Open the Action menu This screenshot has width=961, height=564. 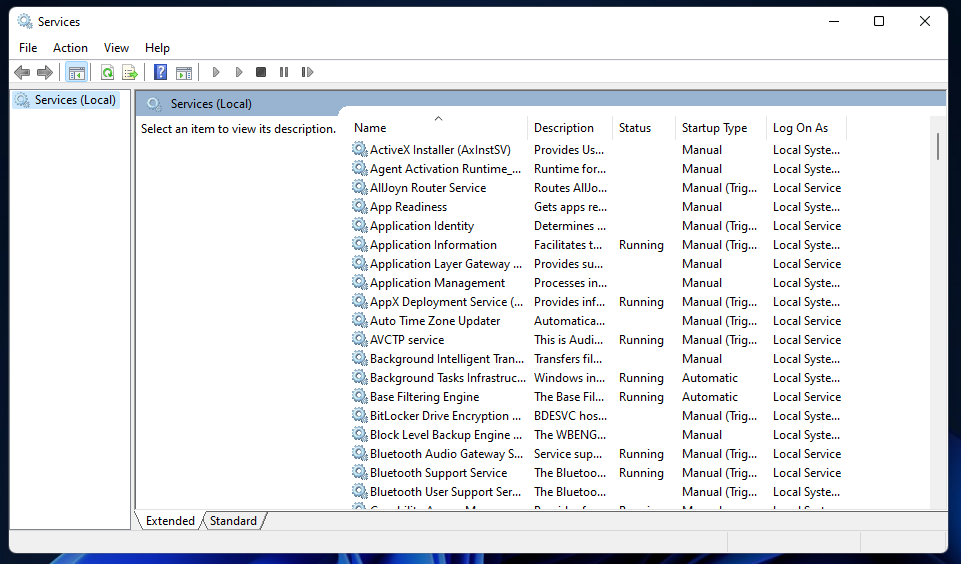[x=70, y=48]
